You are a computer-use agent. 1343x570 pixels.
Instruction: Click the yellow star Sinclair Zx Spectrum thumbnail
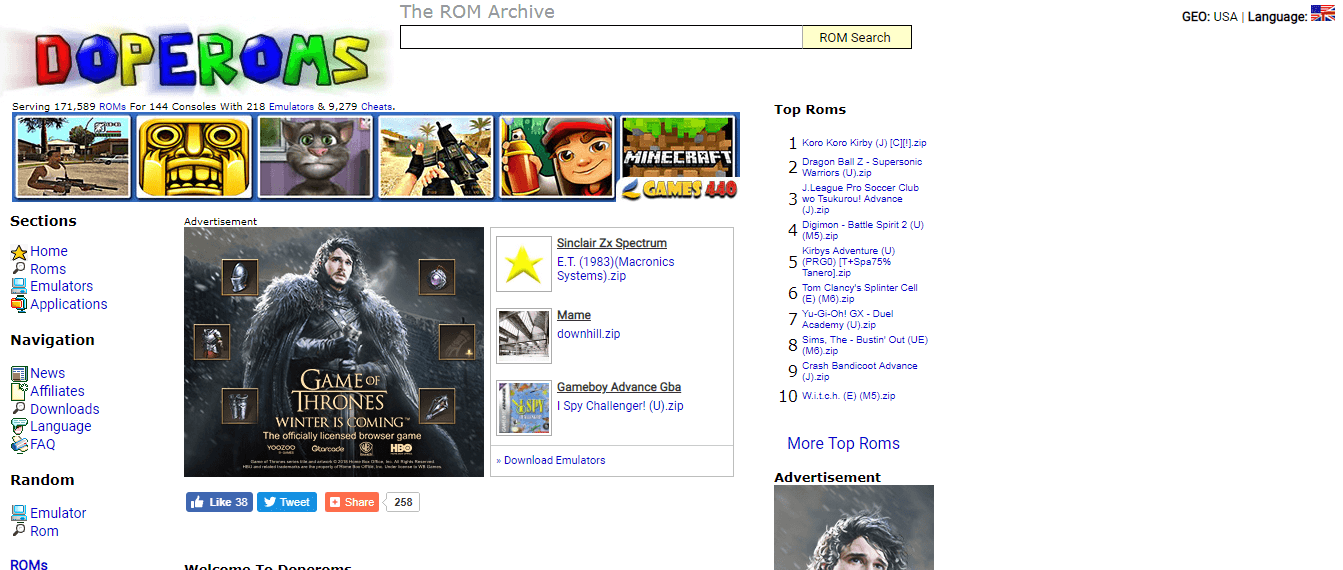click(x=524, y=264)
